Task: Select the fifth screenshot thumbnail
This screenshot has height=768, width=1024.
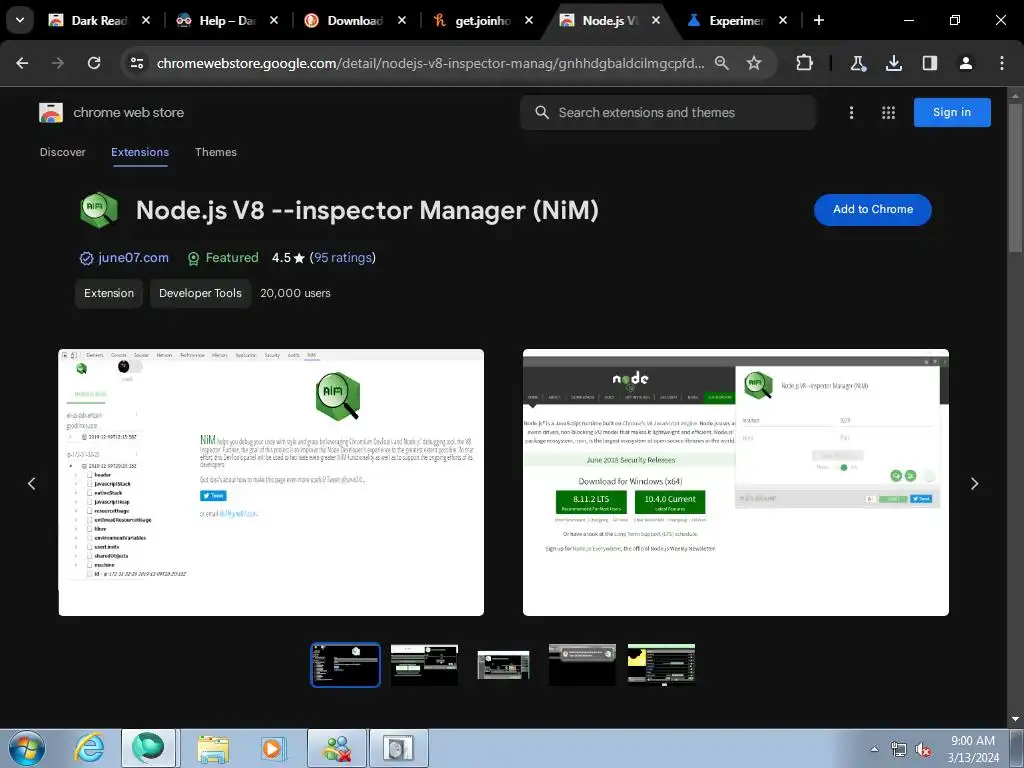Action: tap(662, 665)
